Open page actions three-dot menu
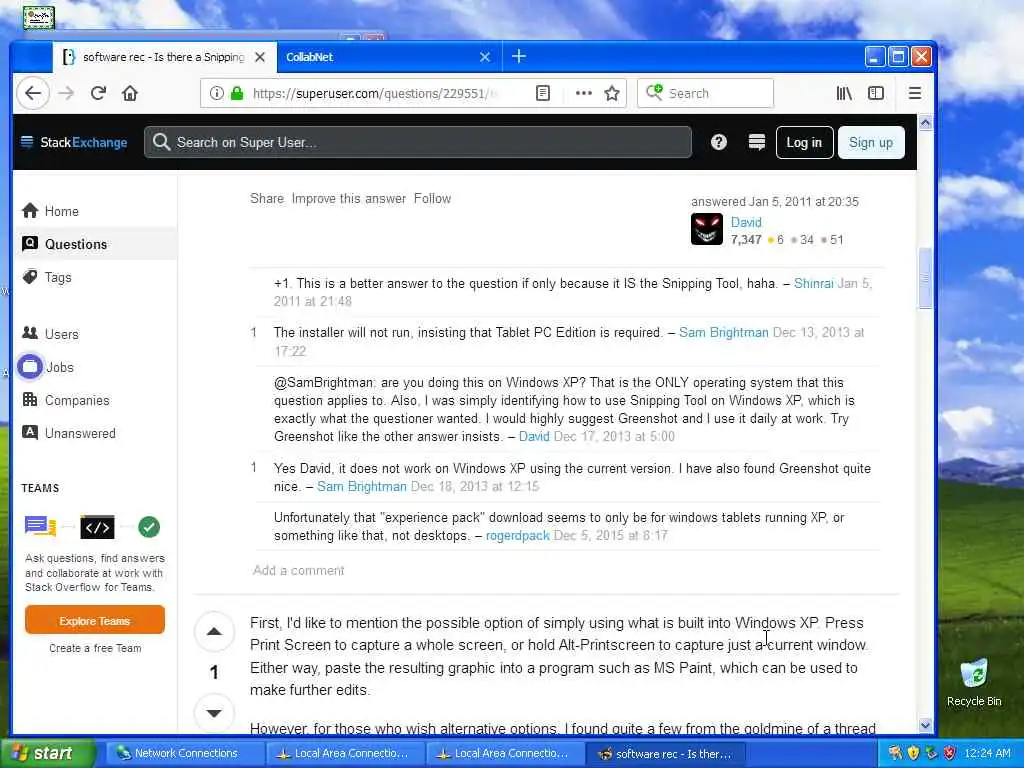 pos(584,93)
